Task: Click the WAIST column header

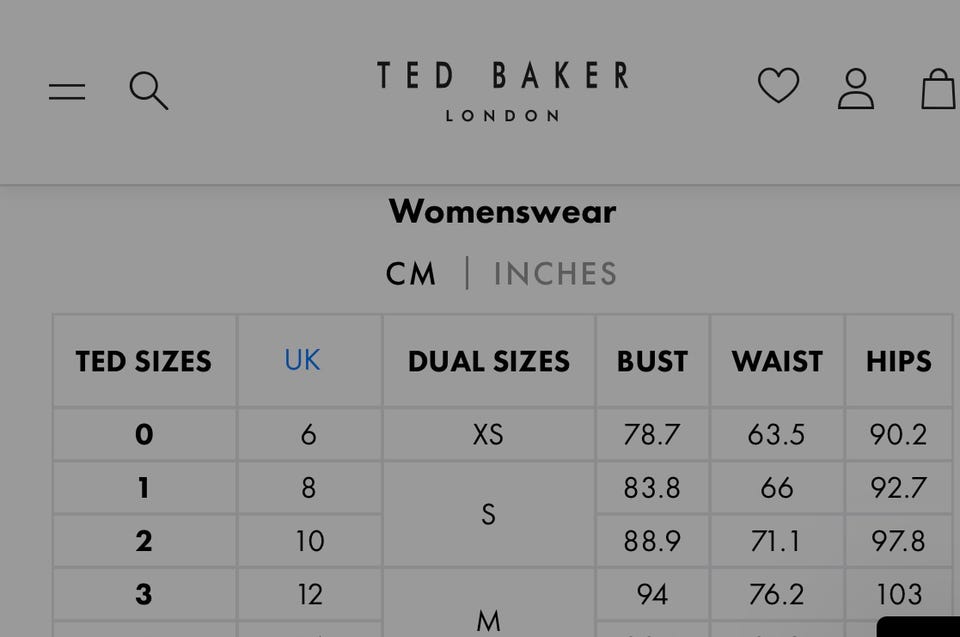Action: 777,361
